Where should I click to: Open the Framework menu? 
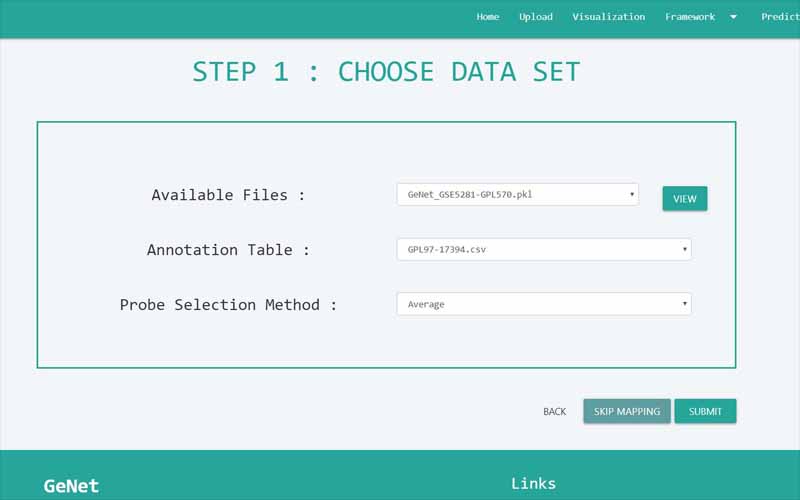click(690, 17)
